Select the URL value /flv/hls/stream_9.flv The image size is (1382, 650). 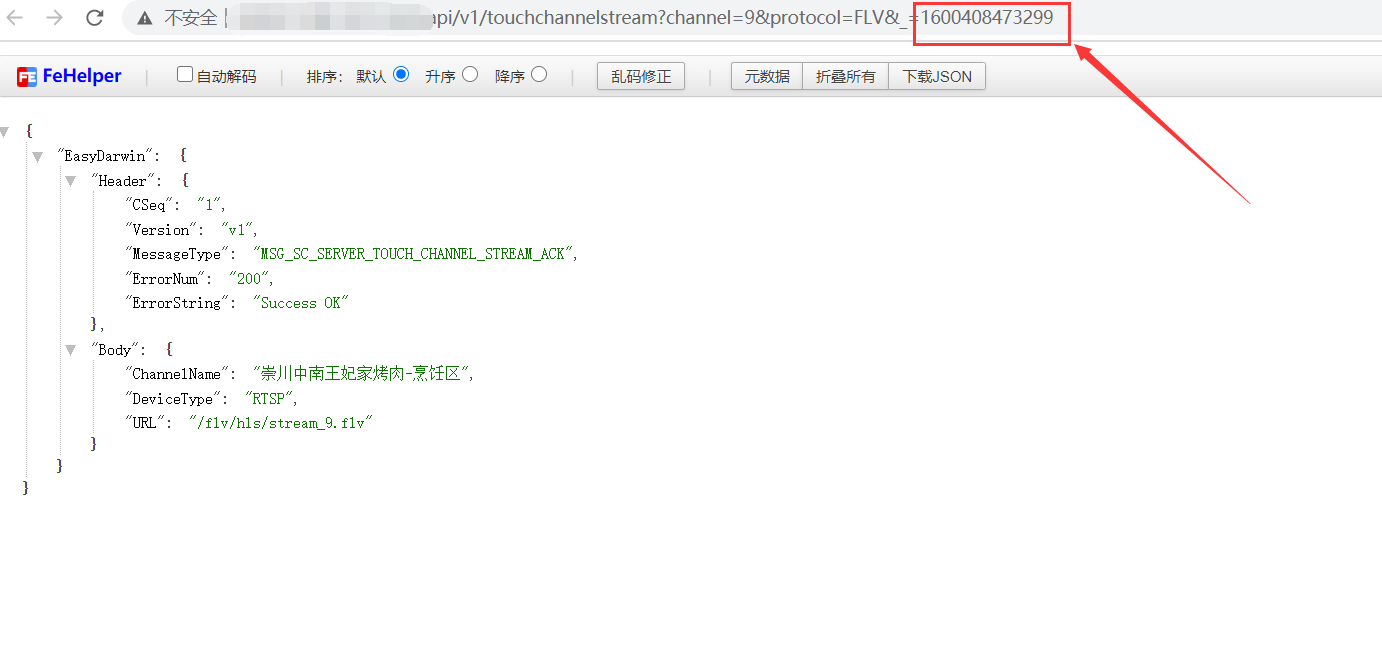pos(280,423)
